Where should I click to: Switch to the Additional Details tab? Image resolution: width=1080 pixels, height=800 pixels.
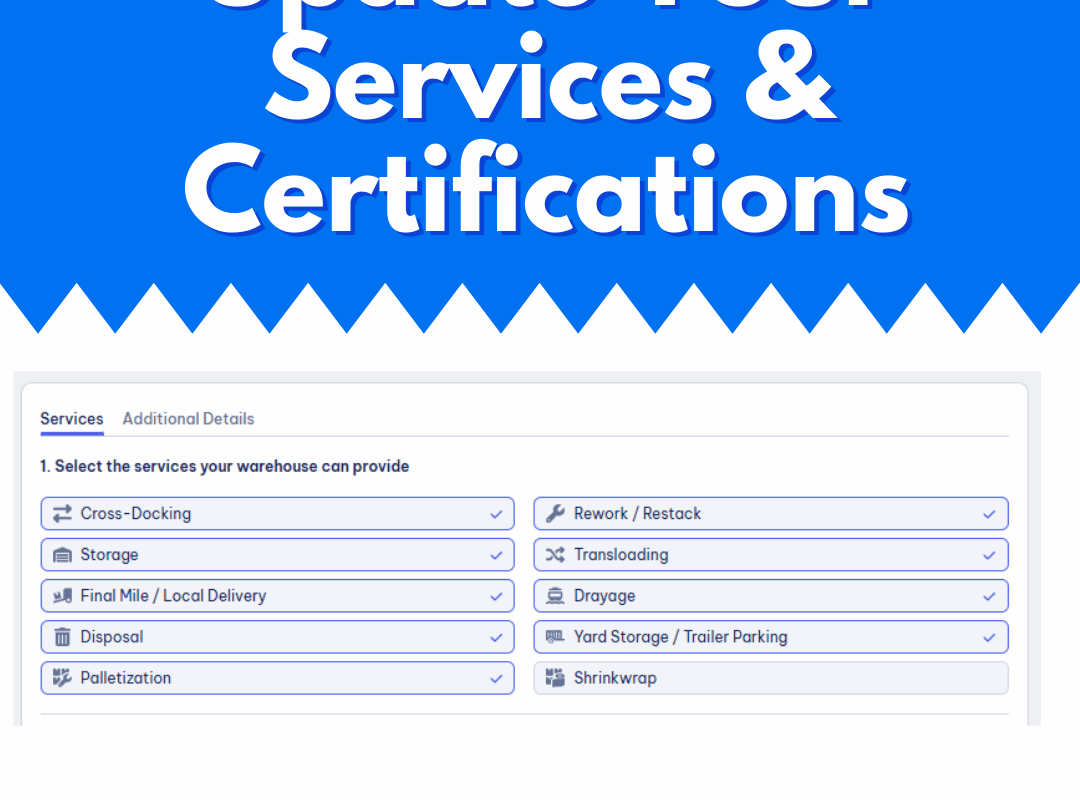(x=188, y=418)
